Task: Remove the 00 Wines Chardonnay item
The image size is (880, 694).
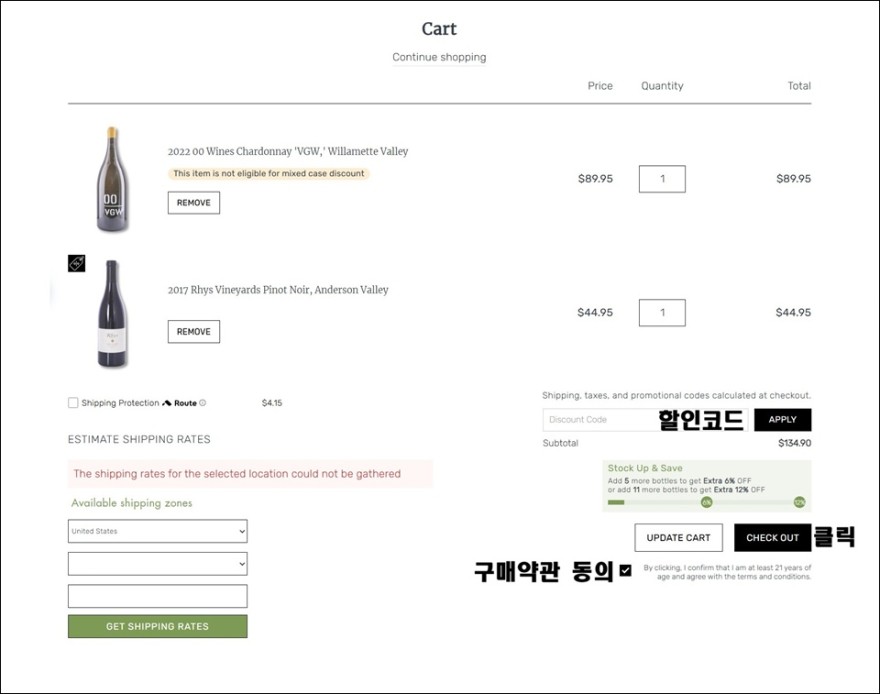Action: (x=194, y=203)
